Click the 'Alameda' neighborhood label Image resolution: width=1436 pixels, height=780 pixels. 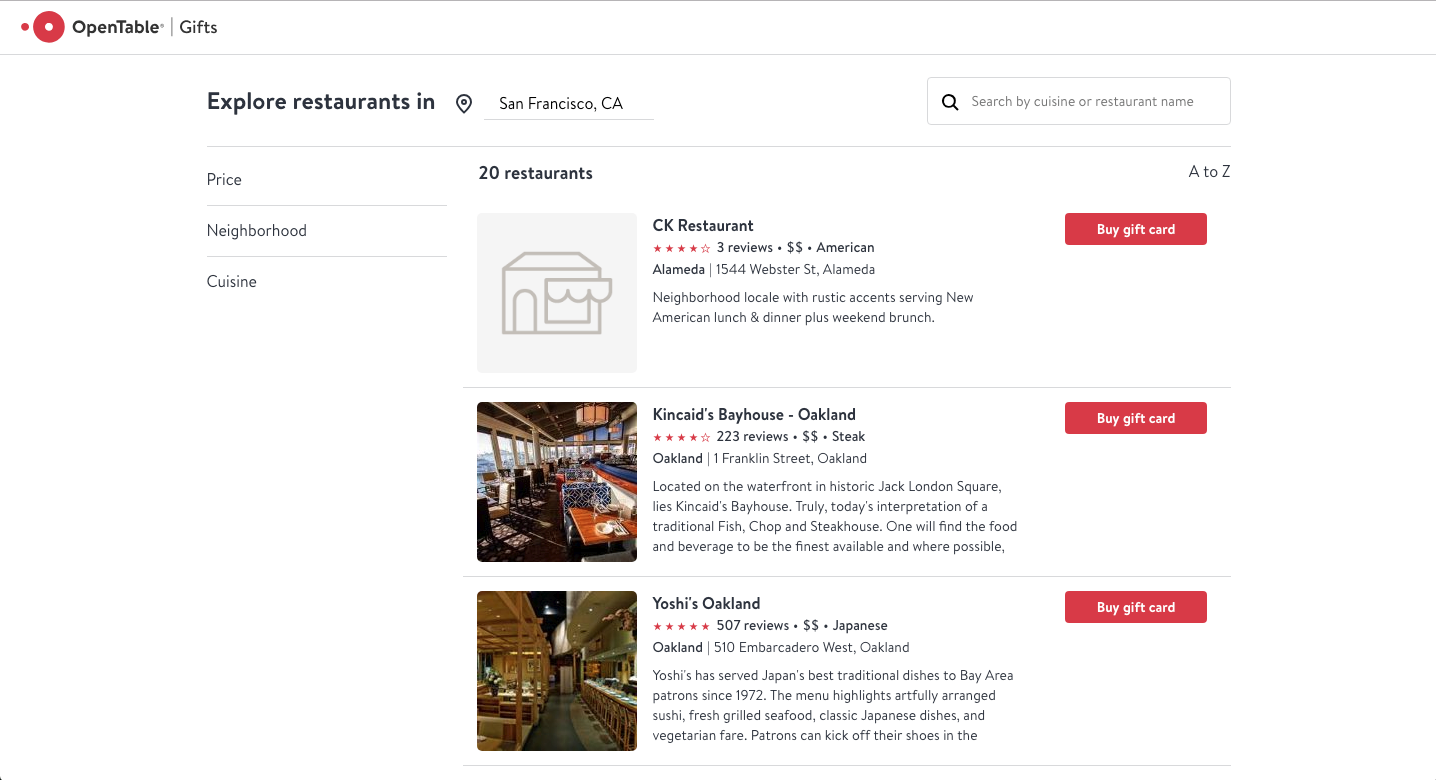[x=679, y=270]
